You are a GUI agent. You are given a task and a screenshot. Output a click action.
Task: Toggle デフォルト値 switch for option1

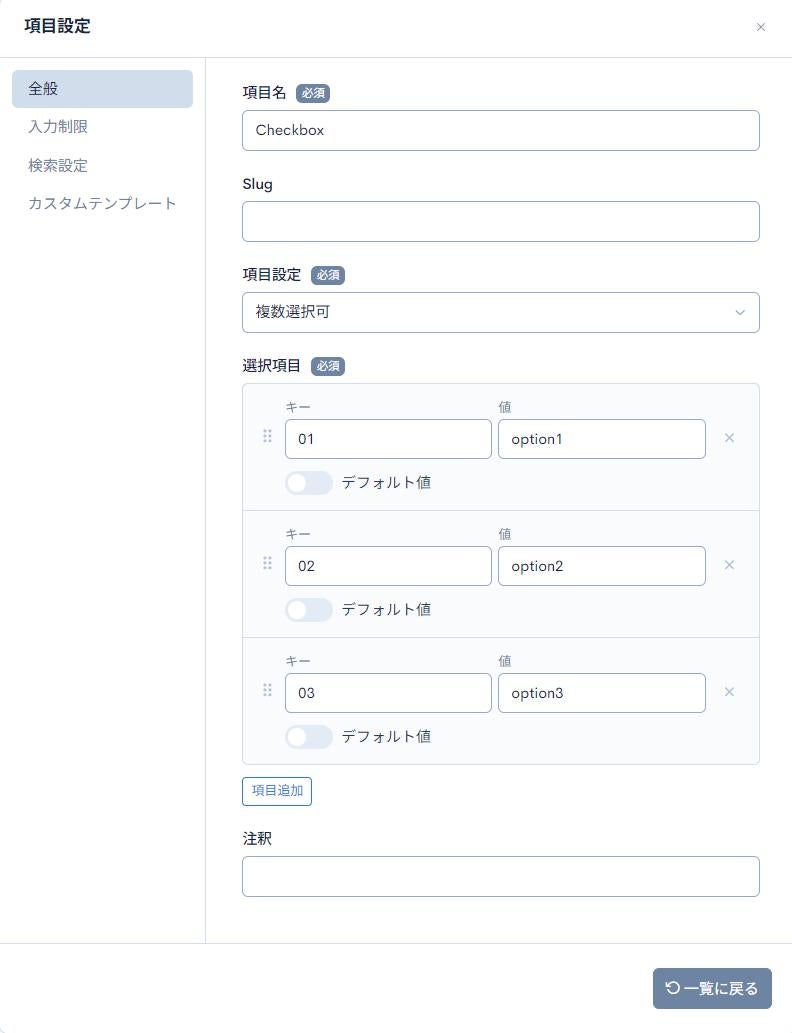click(309, 483)
